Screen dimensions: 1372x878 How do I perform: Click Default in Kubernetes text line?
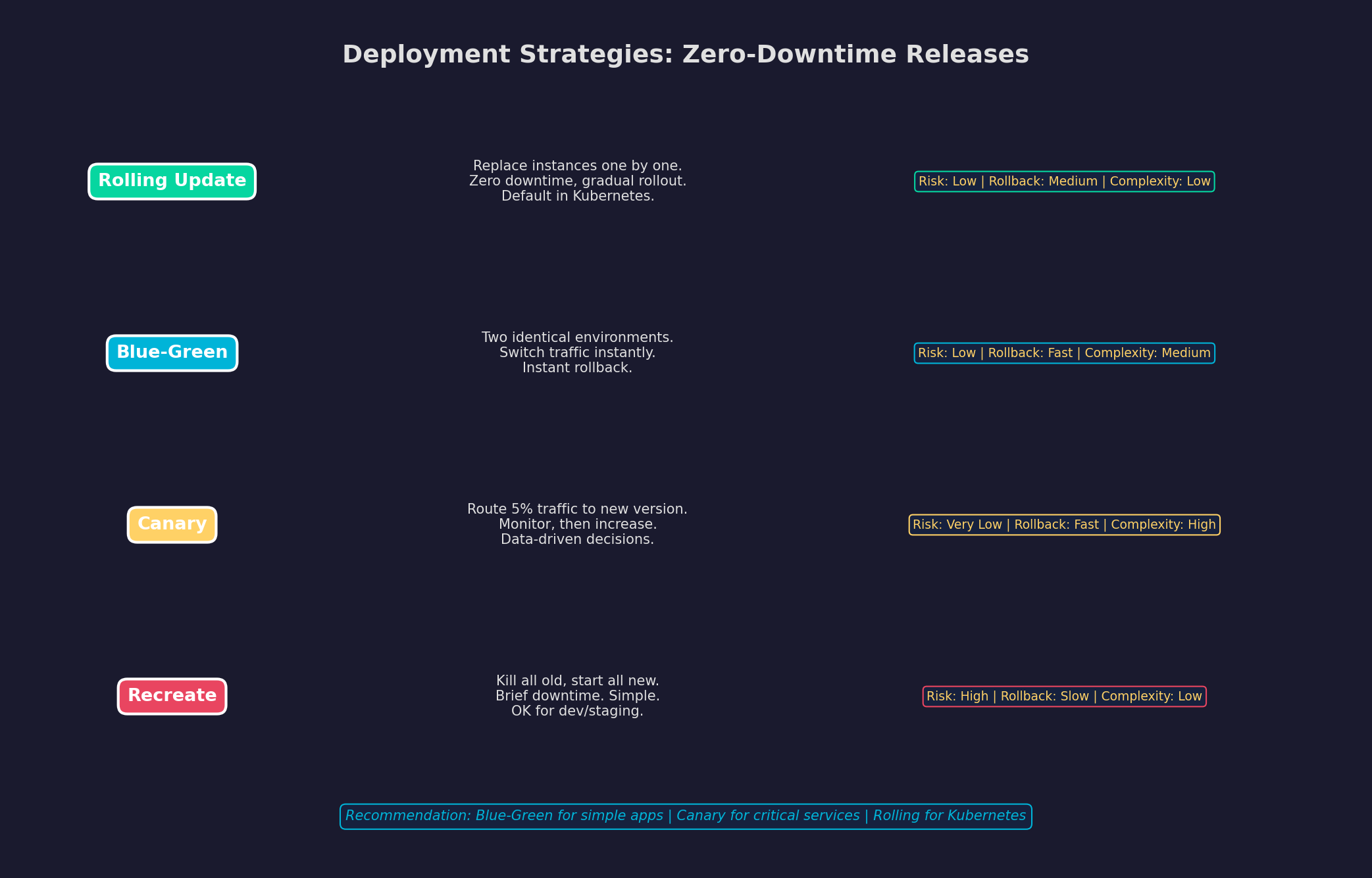[577, 196]
